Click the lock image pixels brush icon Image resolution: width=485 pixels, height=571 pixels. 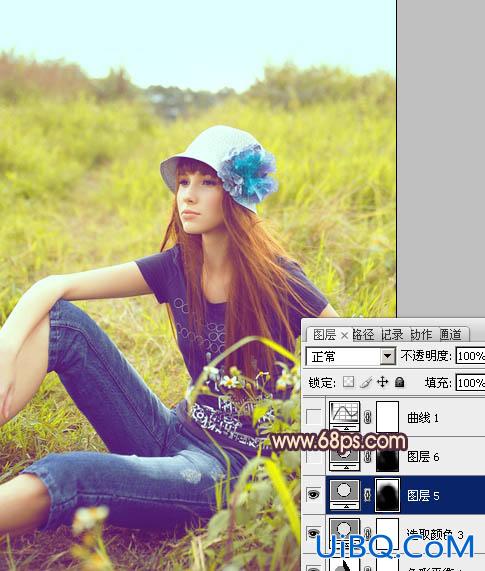(366, 382)
